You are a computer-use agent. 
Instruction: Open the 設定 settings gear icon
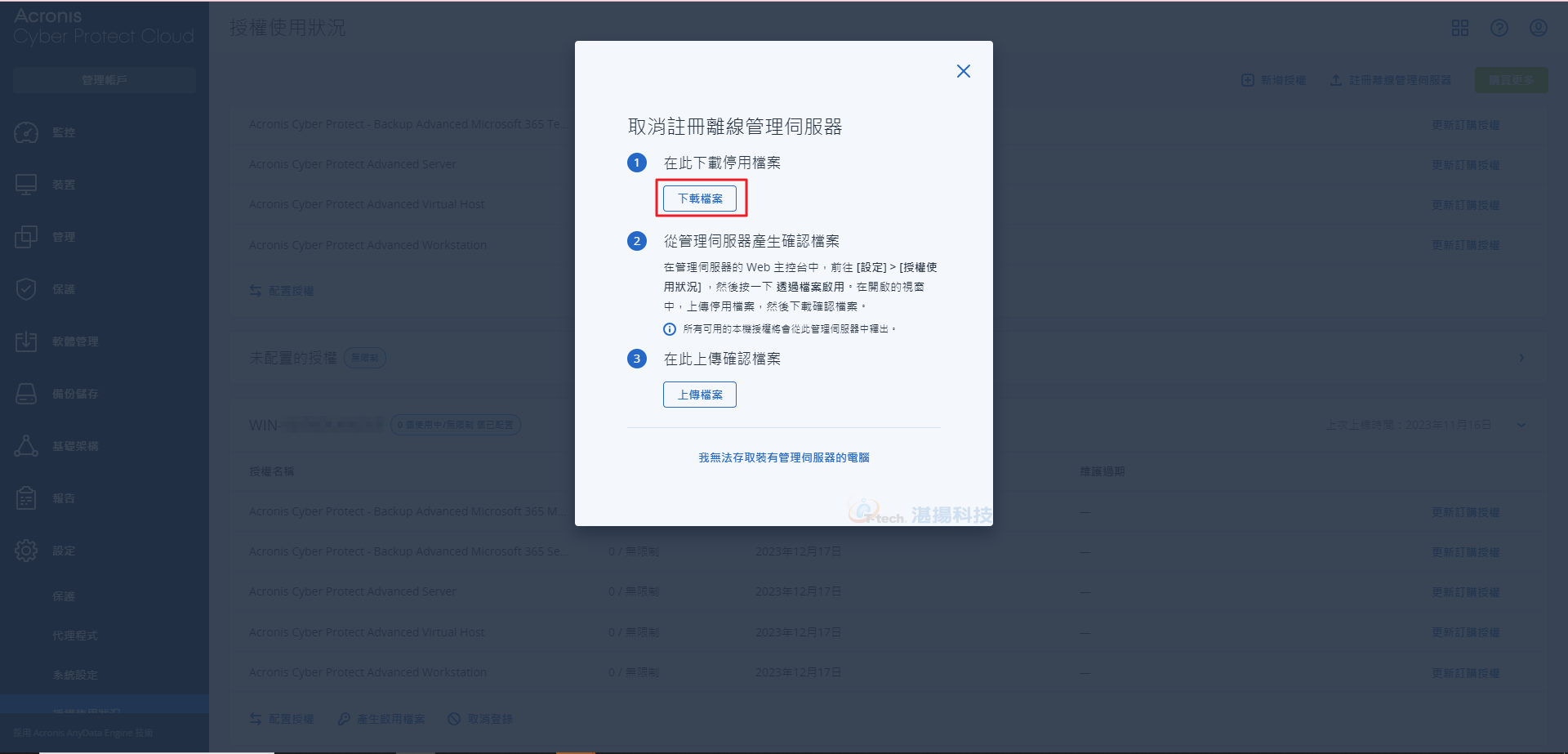[26, 551]
